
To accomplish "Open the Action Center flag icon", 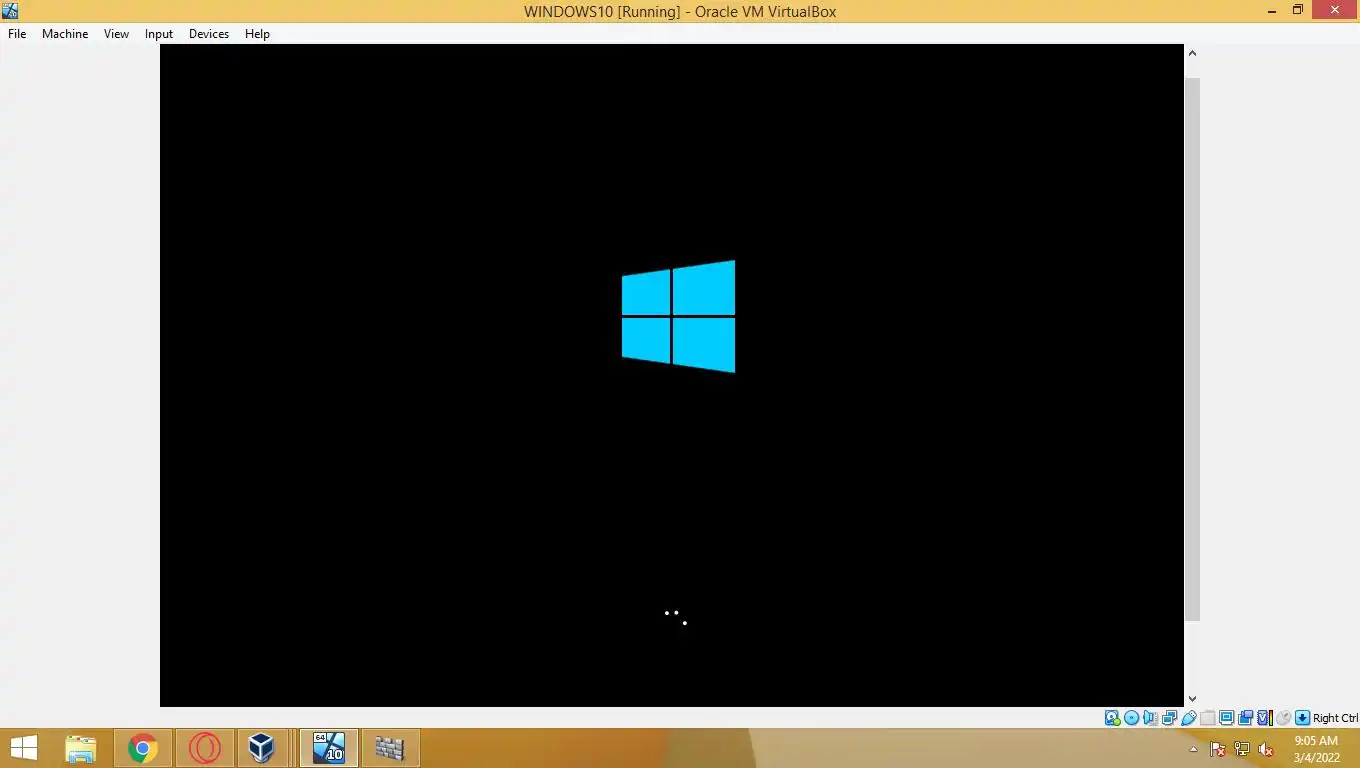I will [1218, 749].
